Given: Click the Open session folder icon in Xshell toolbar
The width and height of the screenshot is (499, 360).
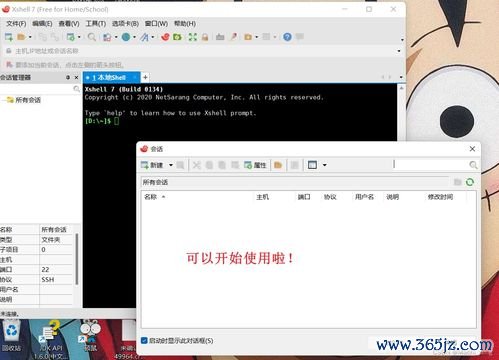Looking at the screenshot, I should coord(21,37).
